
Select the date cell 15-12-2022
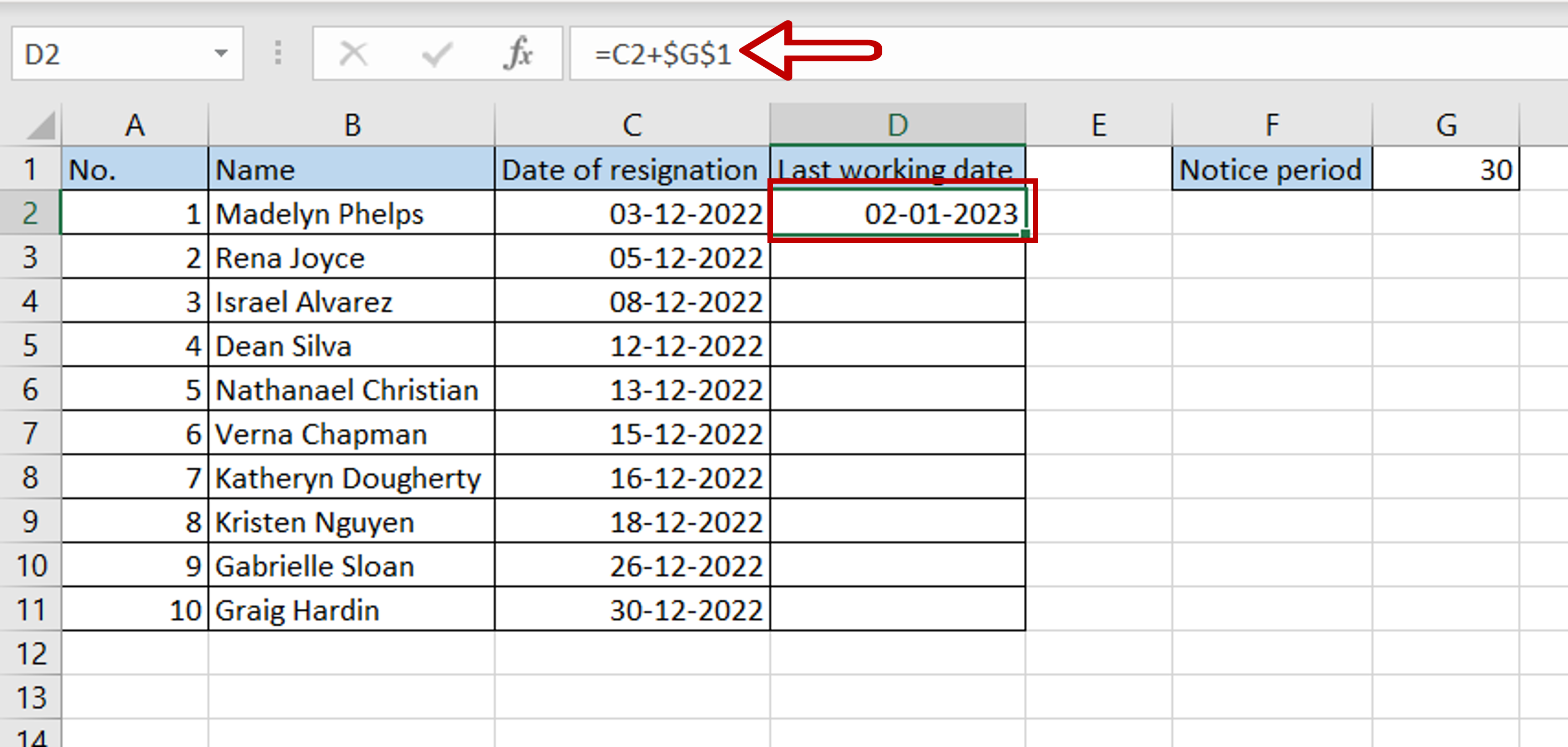(x=632, y=434)
